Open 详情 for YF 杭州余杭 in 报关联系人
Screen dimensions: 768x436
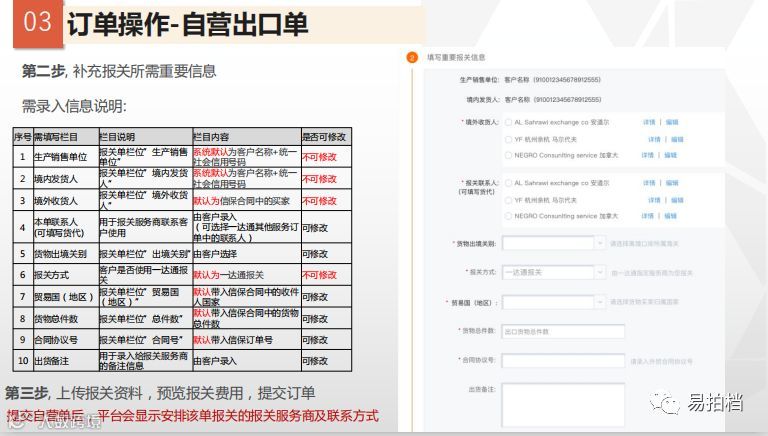(x=654, y=200)
